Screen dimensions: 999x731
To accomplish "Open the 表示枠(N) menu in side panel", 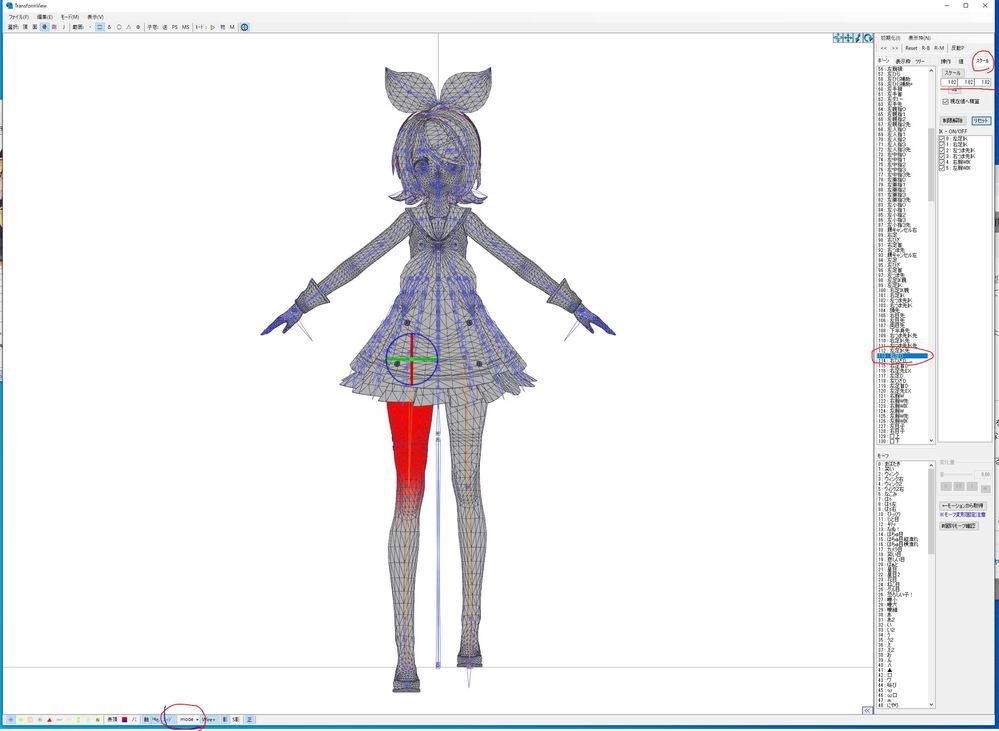I will pos(919,38).
